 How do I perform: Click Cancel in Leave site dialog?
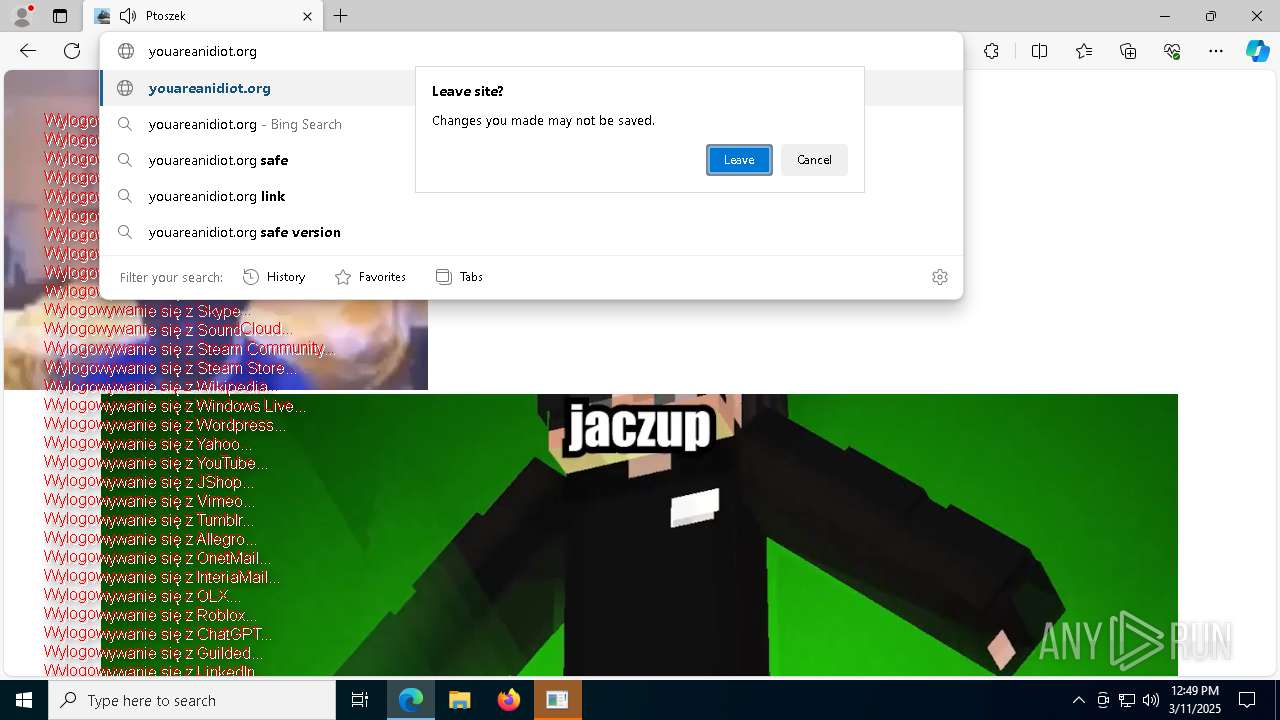click(x=814, y=160)
